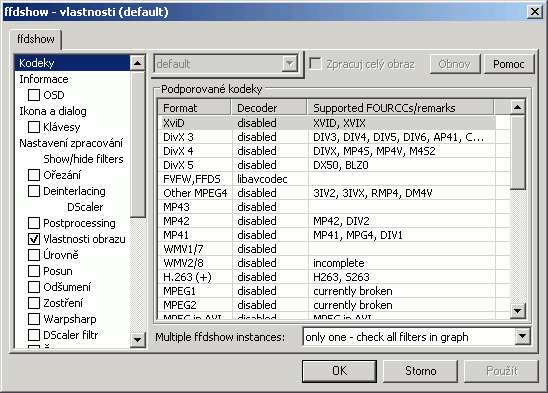Image resolution: width=548 pixels, height=393 pixels.
Task: Enable Deinterlacing checkbox
Action: pos(34,191)
